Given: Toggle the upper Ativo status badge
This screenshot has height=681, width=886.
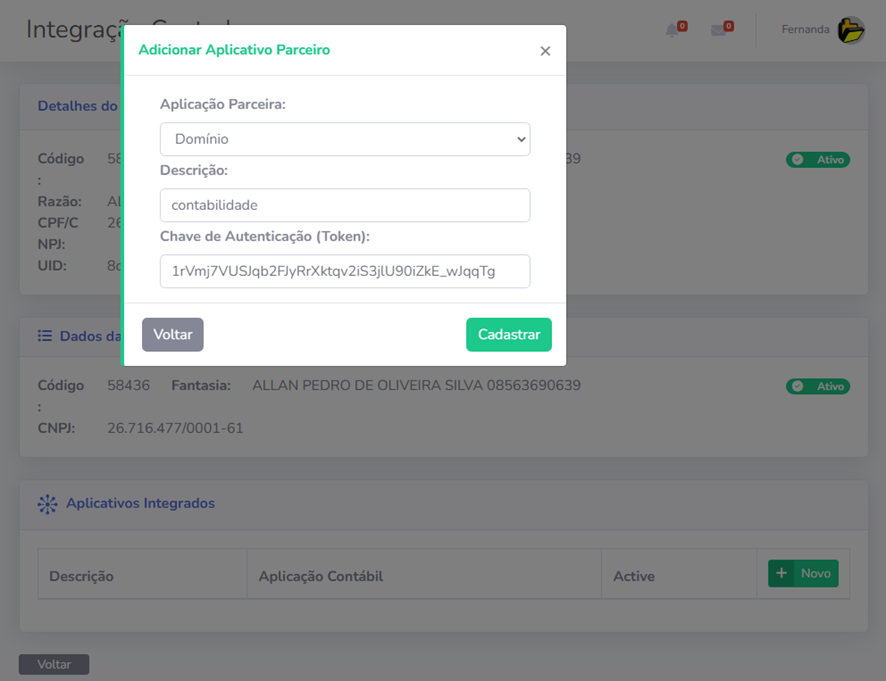Looking at the screenshot, I should [x=818, y=159].
